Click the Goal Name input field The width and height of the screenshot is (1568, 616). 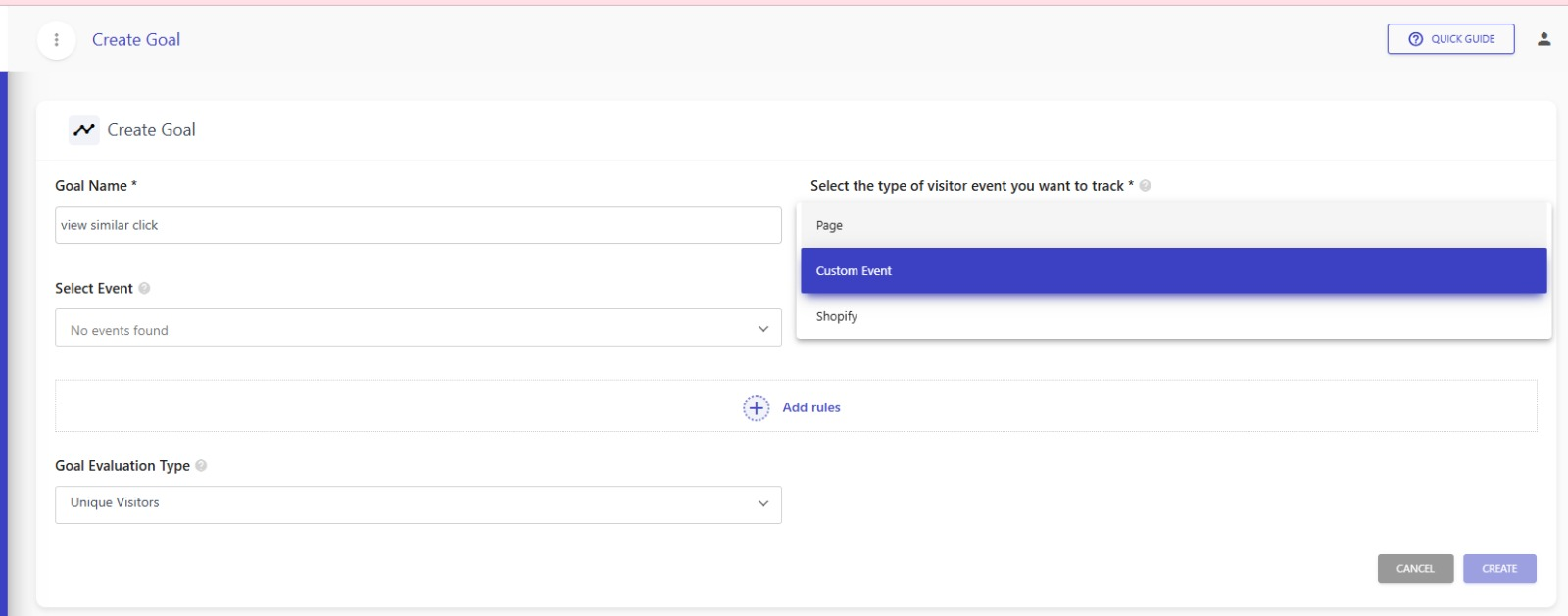pyautogui.click(x=417, y=225)
